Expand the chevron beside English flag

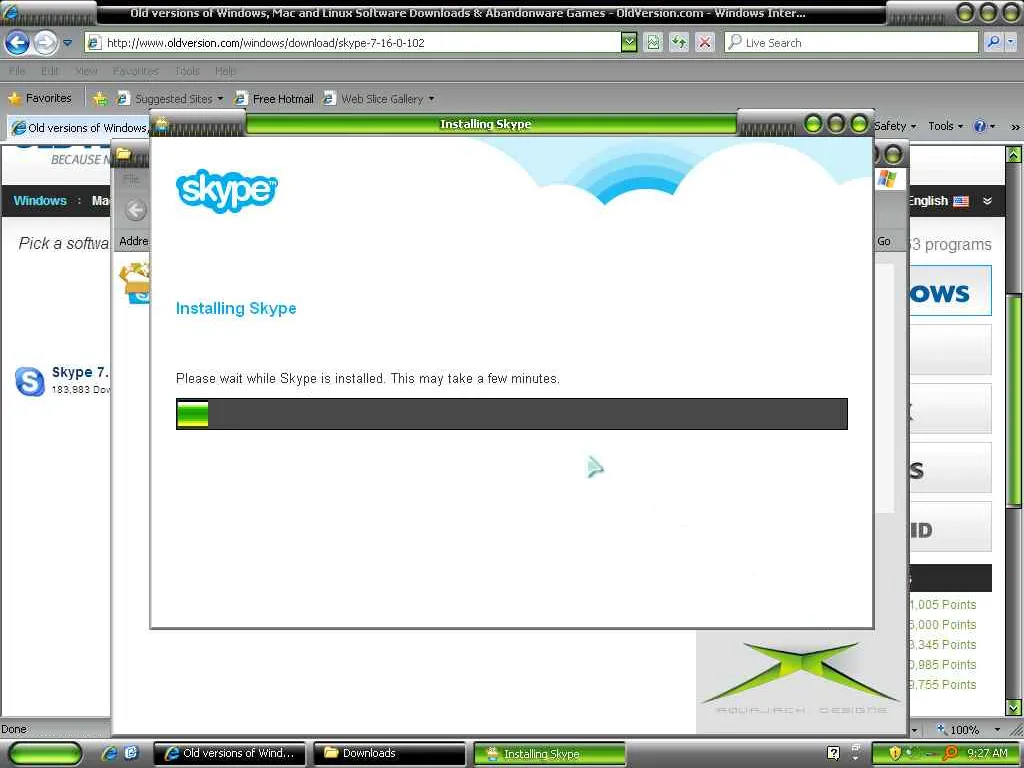click(987, 201)
